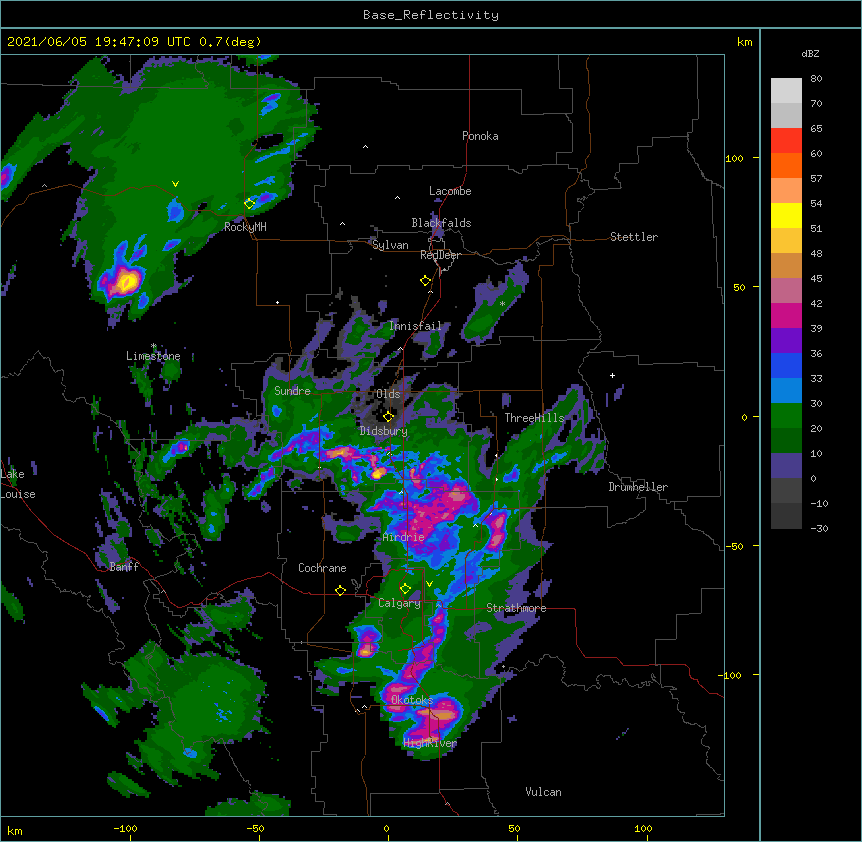This screenshot has width=862, height=842.
Task: Select the Sylvan label
Action: 390,245
